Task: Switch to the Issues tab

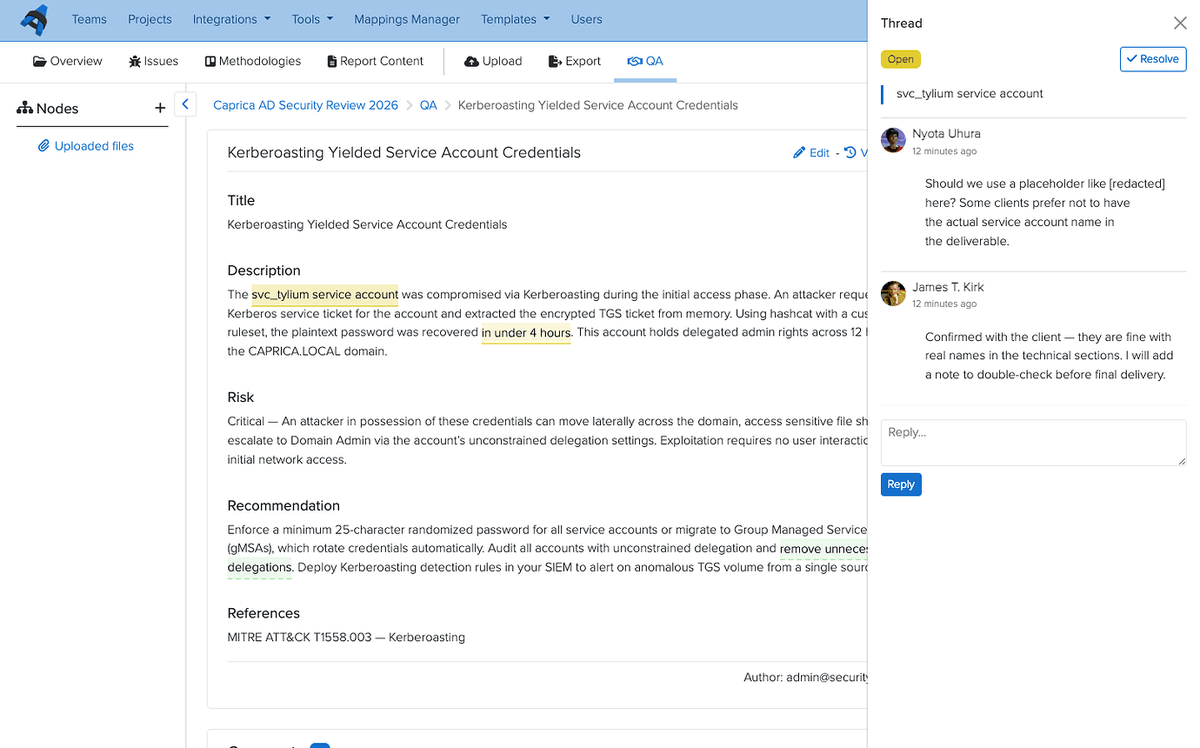Action: [x=153, y=61]
